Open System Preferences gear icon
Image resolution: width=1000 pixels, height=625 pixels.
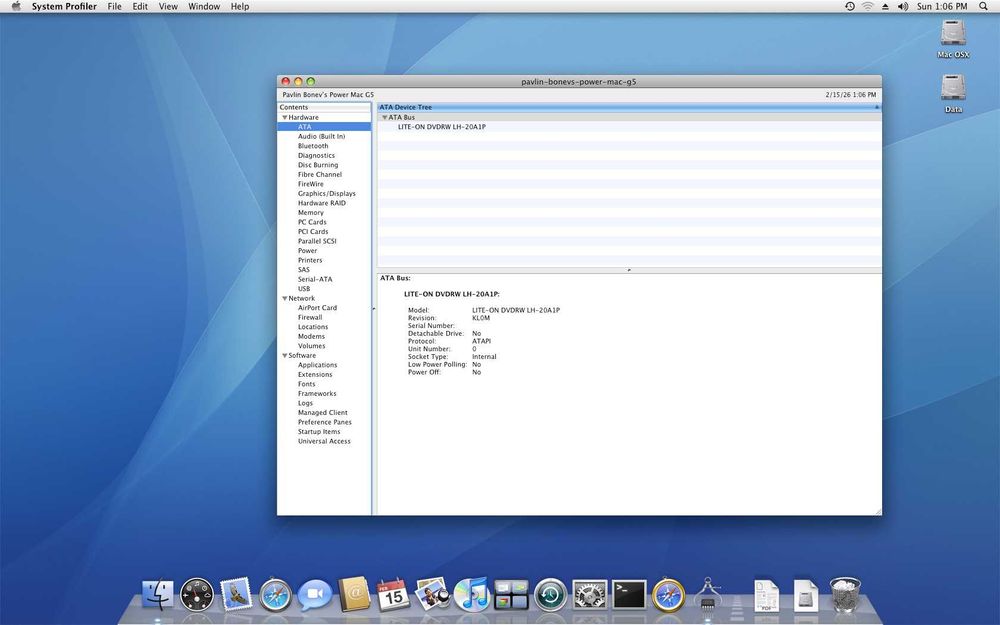coord(590,595)
